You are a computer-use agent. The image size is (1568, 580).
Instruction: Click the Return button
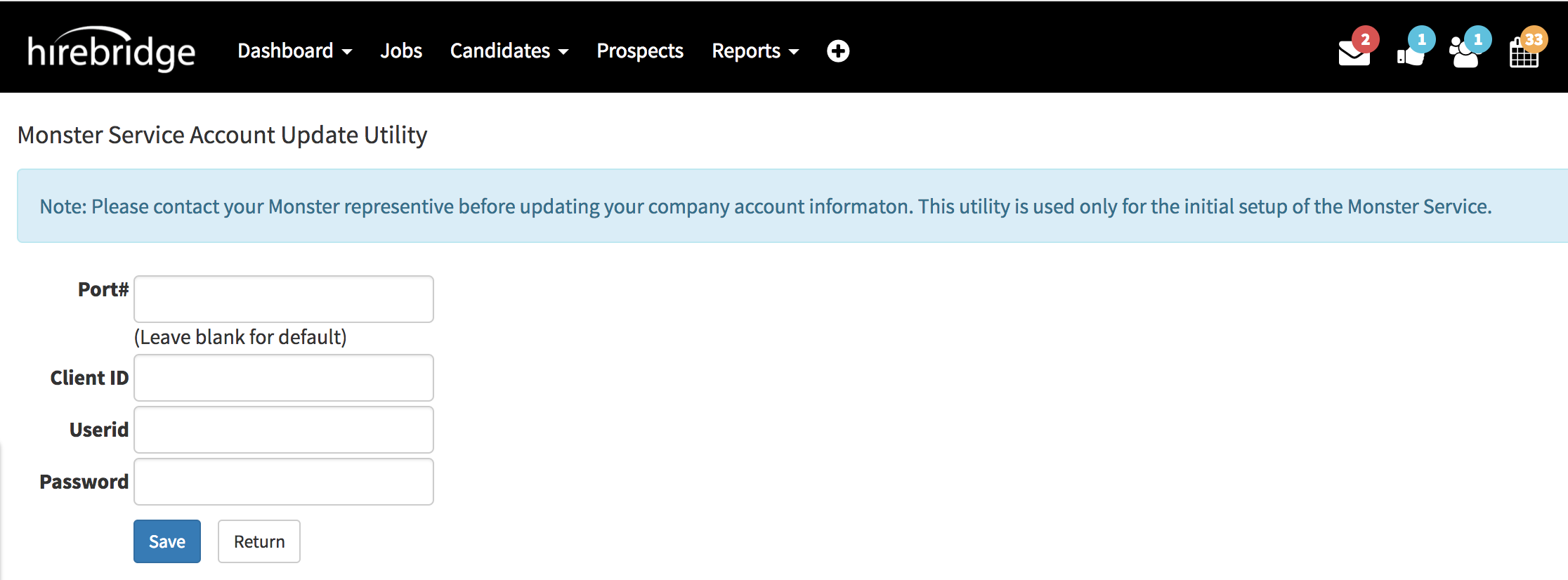coord(259,541)
